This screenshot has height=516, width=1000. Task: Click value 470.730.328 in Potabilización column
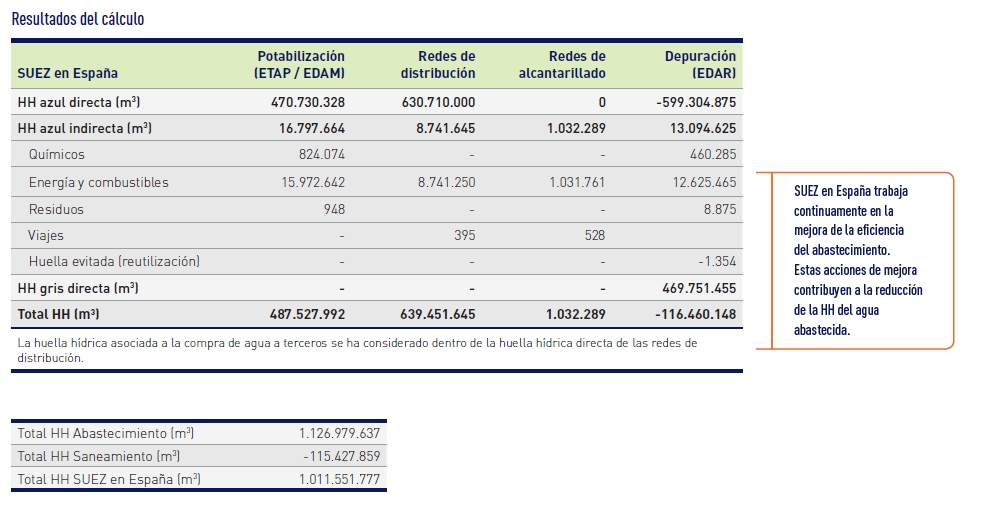308,102
